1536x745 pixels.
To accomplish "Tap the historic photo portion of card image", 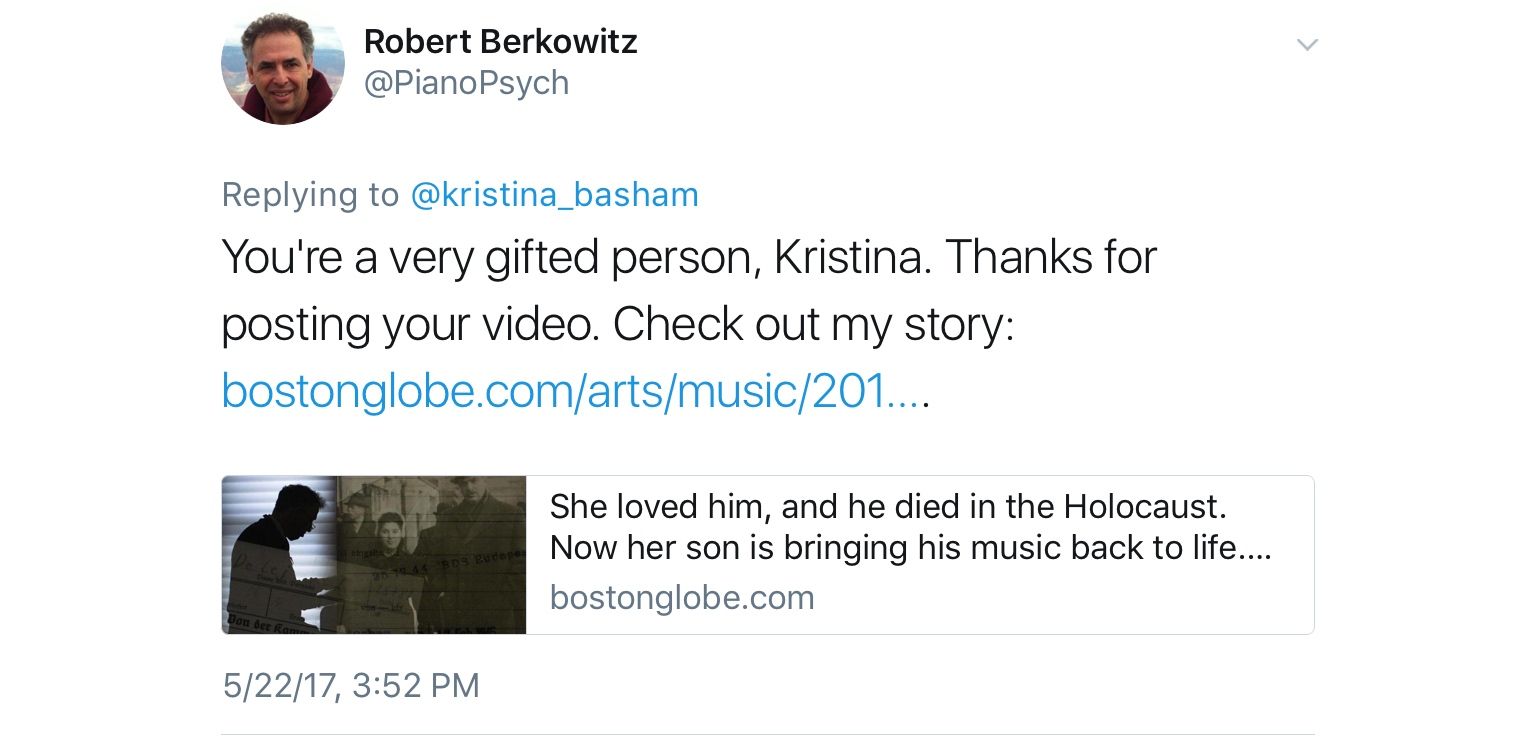I will [x=431, y=555].
